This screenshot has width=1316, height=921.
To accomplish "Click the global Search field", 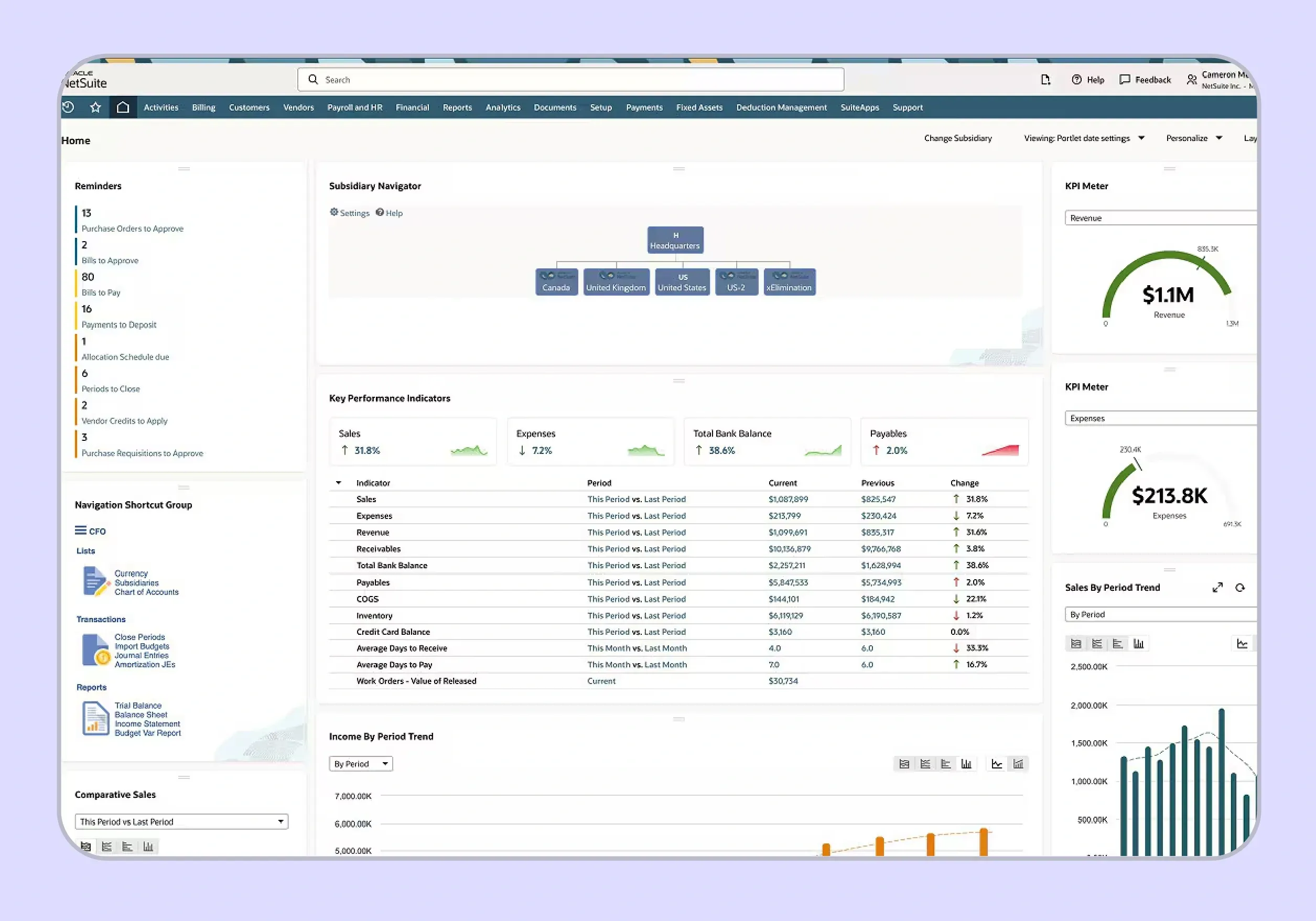I will 570,80.
